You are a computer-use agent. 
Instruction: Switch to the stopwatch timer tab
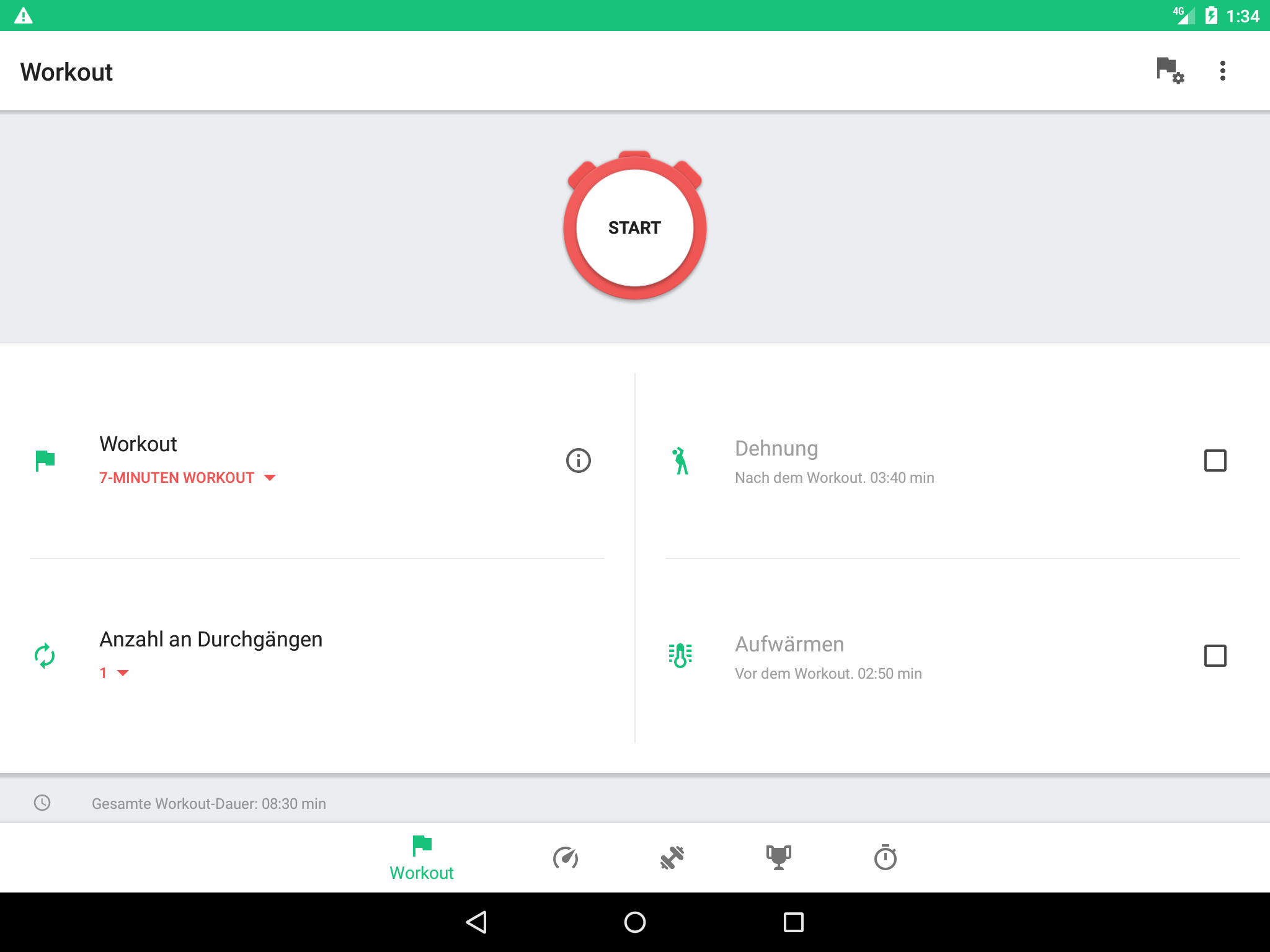coord(886,857)
